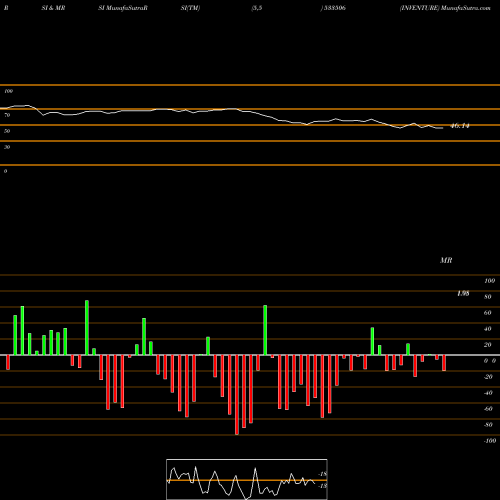Click the MR axis label -80
The height and width of the screenshot is (500, 500).
point(488,425)
